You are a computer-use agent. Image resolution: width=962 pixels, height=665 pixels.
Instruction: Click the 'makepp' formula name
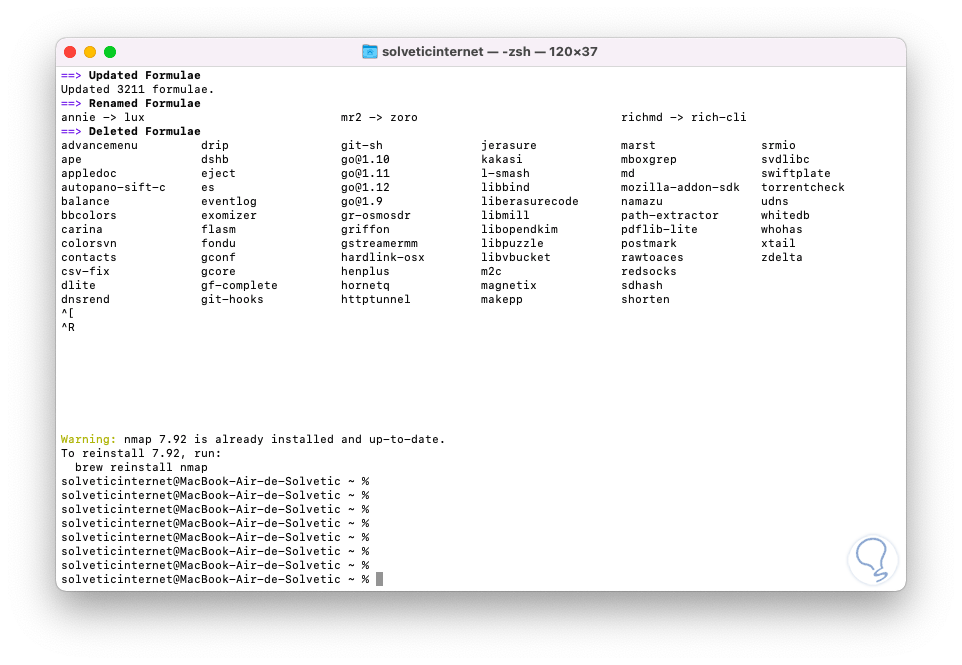(x=502, y=299)
